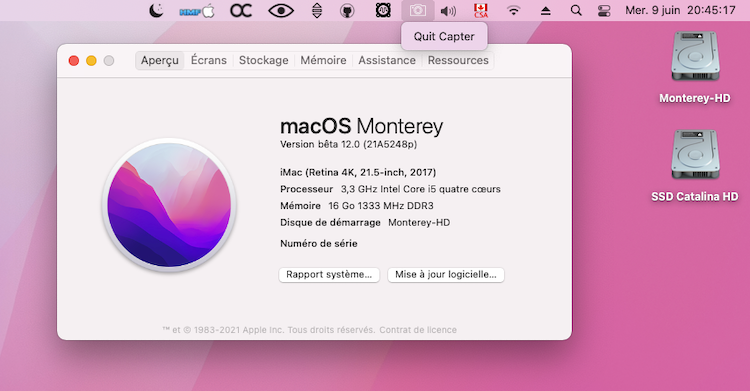Open the up-down arrows menu bar icon
This screenshot has height=391, width=750.
pyautogui.click(x=317, y=11)
